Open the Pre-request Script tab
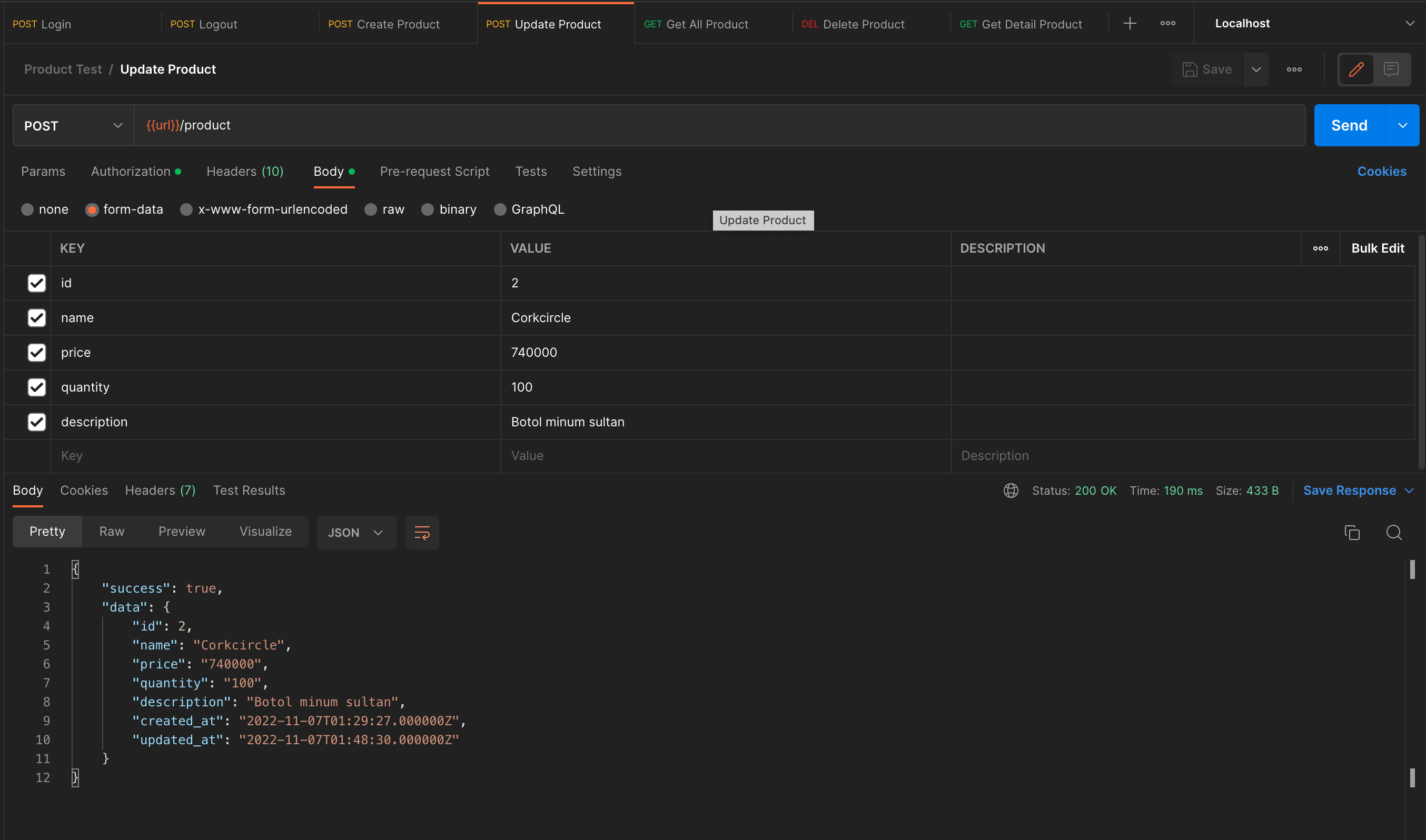This screenshot has height=840, width=1426. 434,172
